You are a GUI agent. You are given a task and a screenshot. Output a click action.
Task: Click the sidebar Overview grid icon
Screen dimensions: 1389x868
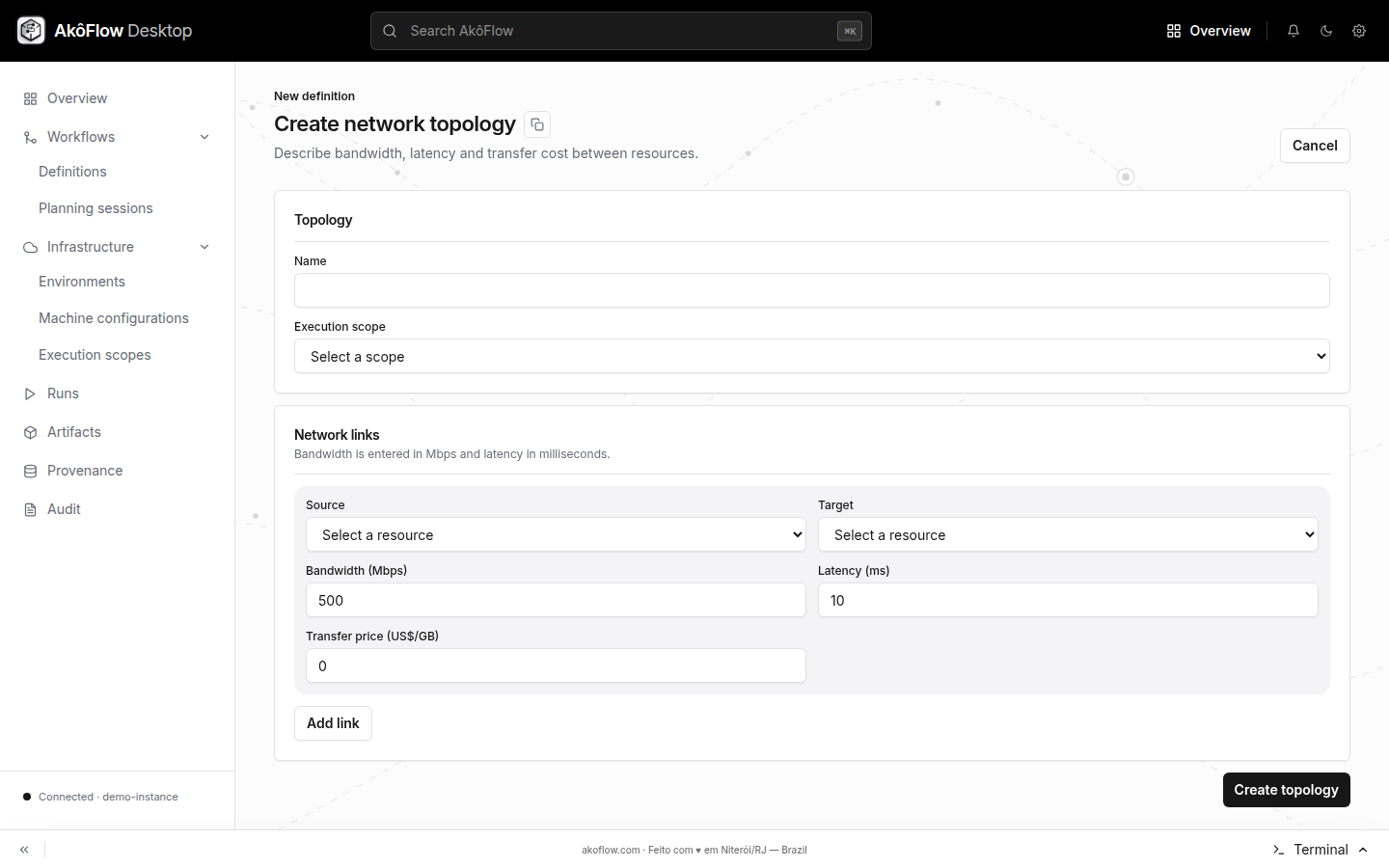pos(30,98)
